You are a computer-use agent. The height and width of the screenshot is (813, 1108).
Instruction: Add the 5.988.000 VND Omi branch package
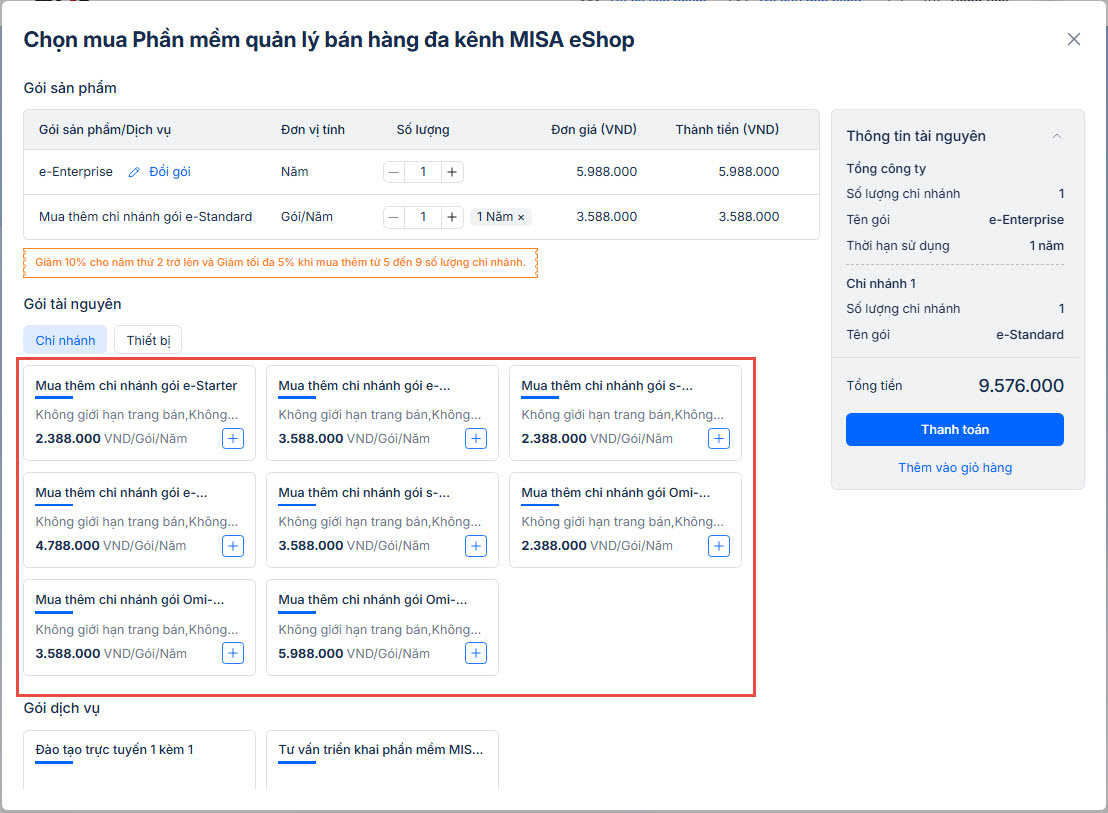[x=476, y=653]
